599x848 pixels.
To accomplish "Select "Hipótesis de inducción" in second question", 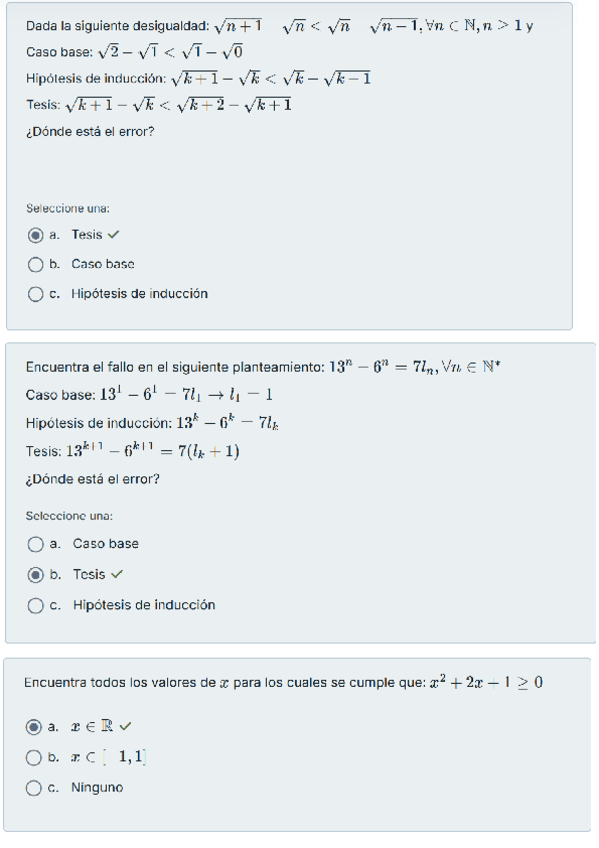I will 35,605.
